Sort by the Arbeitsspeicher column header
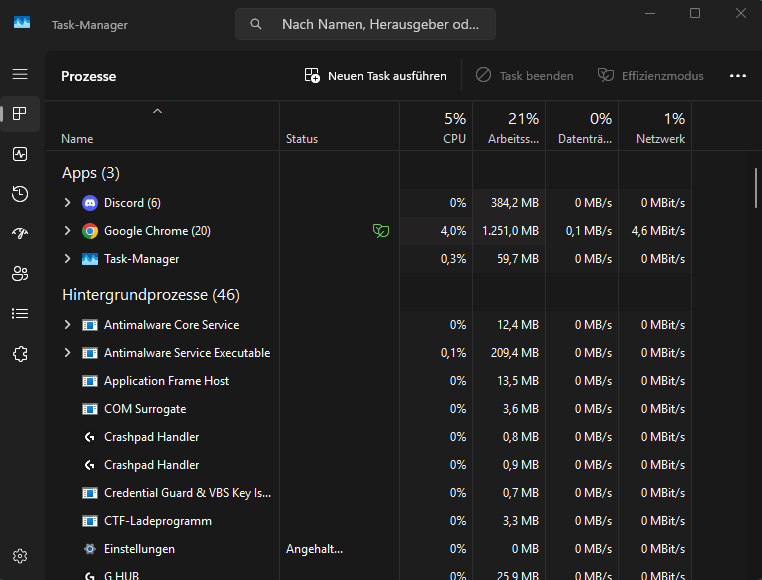This screenshot has width=762, height=580. (x=509, y=126)
